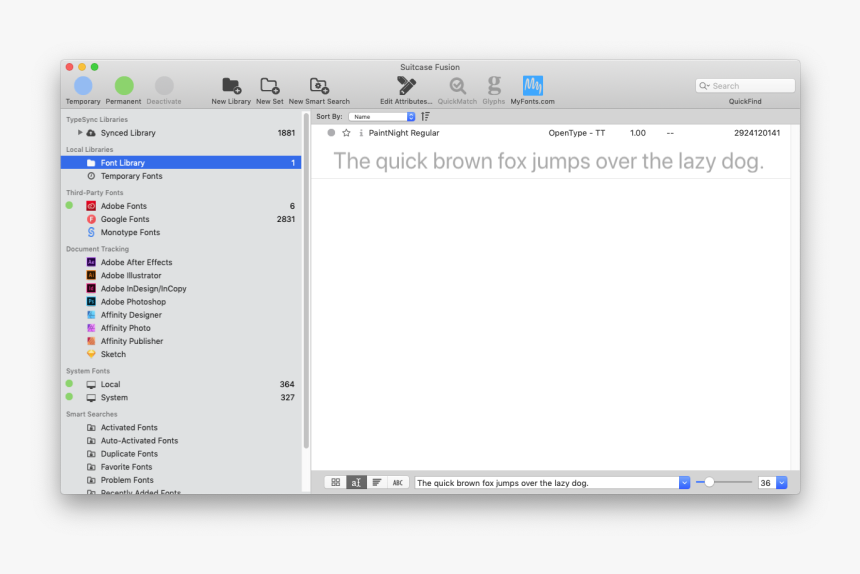Click the Deactivate toolbar button
This screenshot has height=574, width=860.
coord(163,90)
